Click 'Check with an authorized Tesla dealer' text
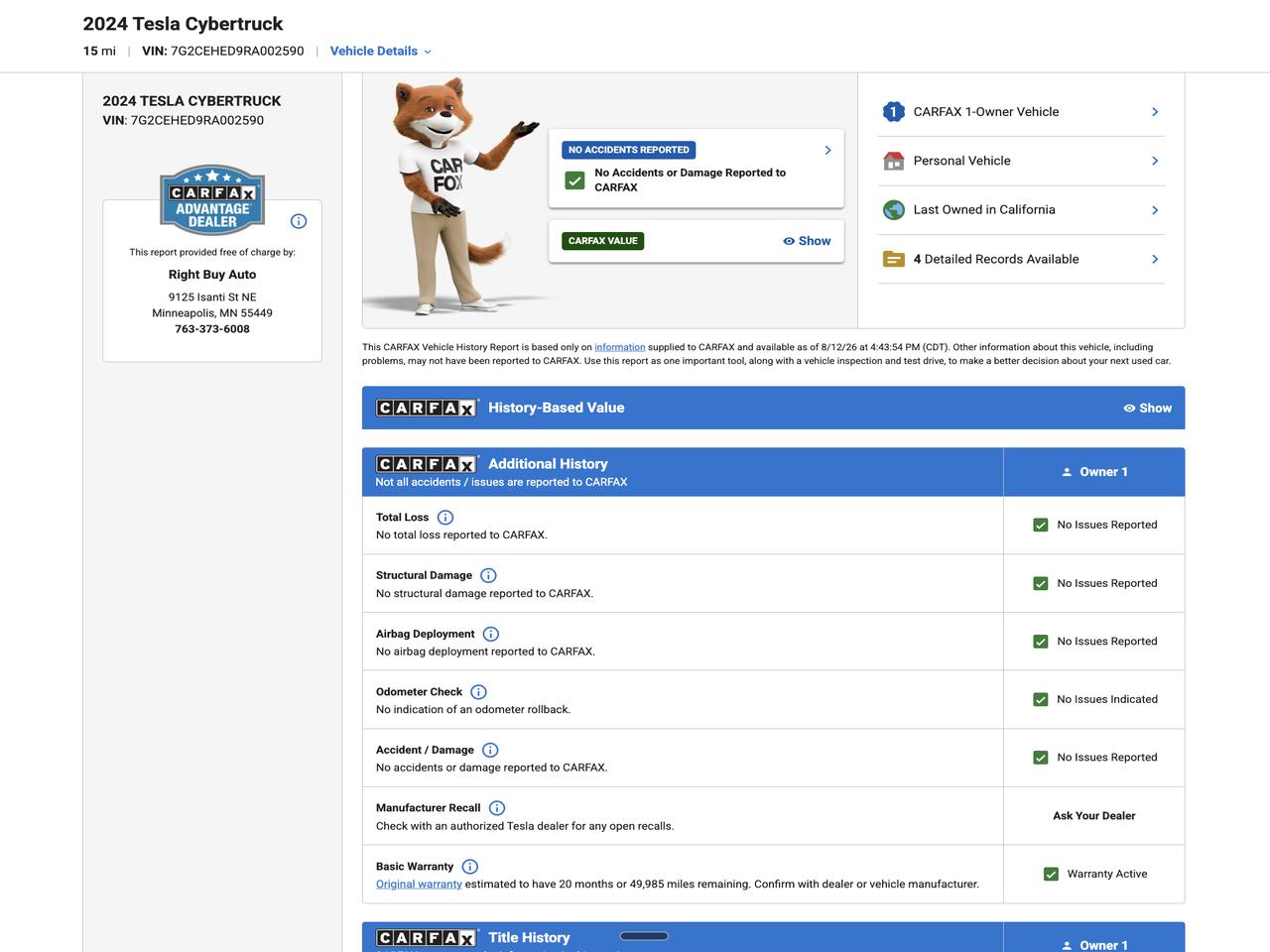The height and width of the screenshot is (952, 1270). click(x=525, y=826)
